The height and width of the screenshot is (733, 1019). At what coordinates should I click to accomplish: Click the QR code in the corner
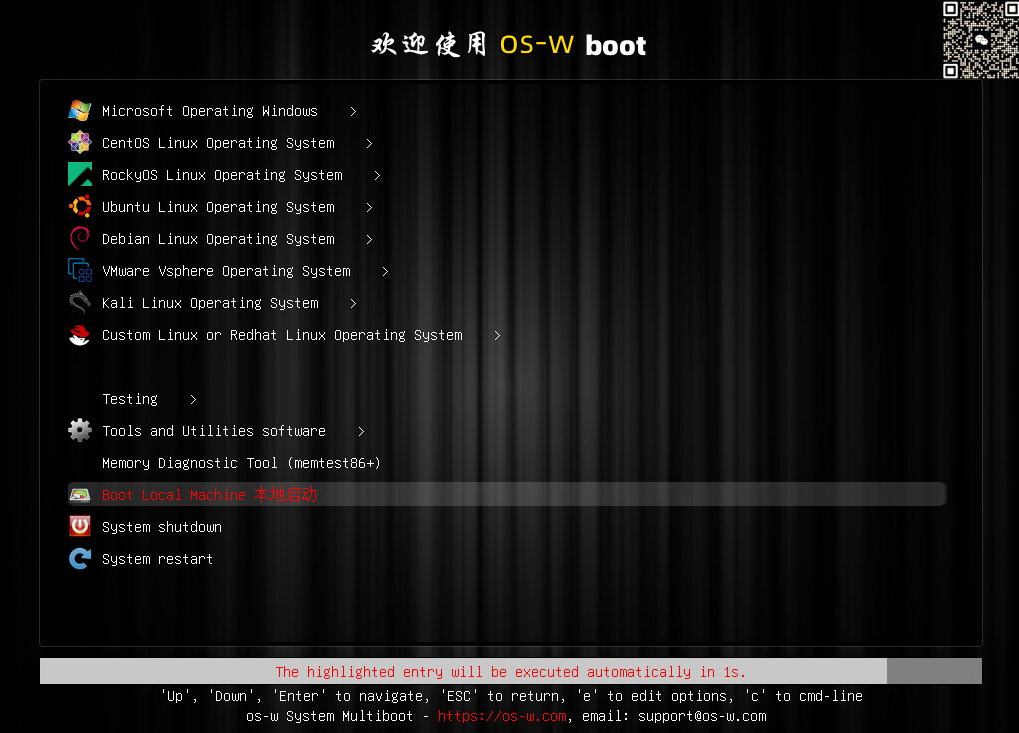981,40
